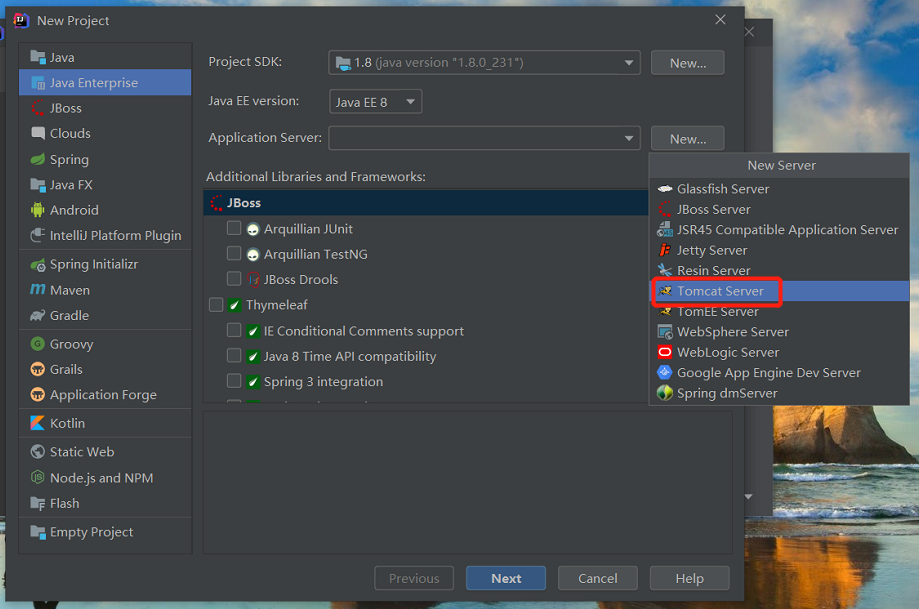Enable IE Conditional Comments support checkbox
Viewport: 919px width, 609px height.
point(234,331)
